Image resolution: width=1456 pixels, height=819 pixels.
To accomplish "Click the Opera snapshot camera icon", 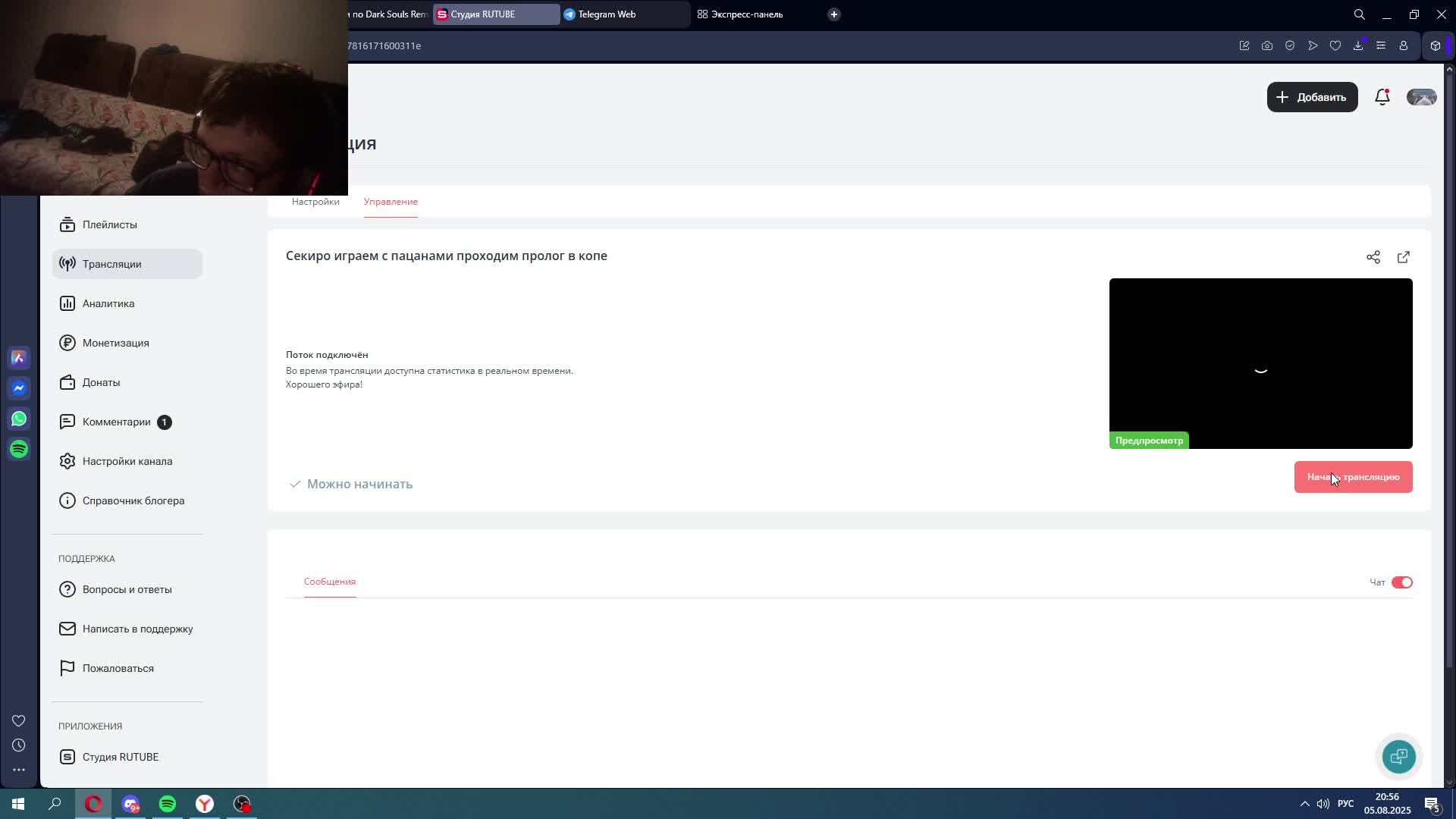I will pyautogui.click(x=1266, y=45).
